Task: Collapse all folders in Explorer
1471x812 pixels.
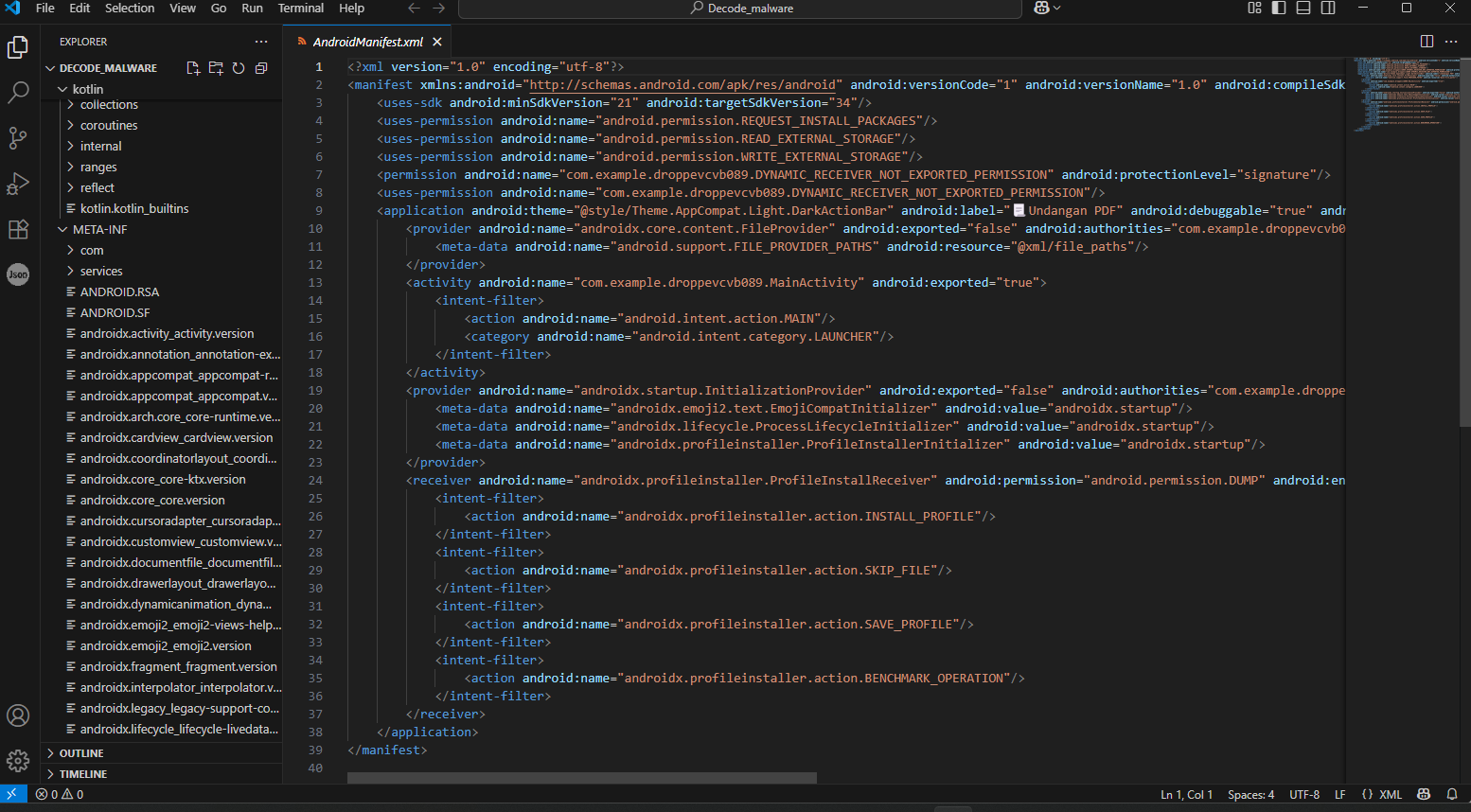Action: coord(261,68)
